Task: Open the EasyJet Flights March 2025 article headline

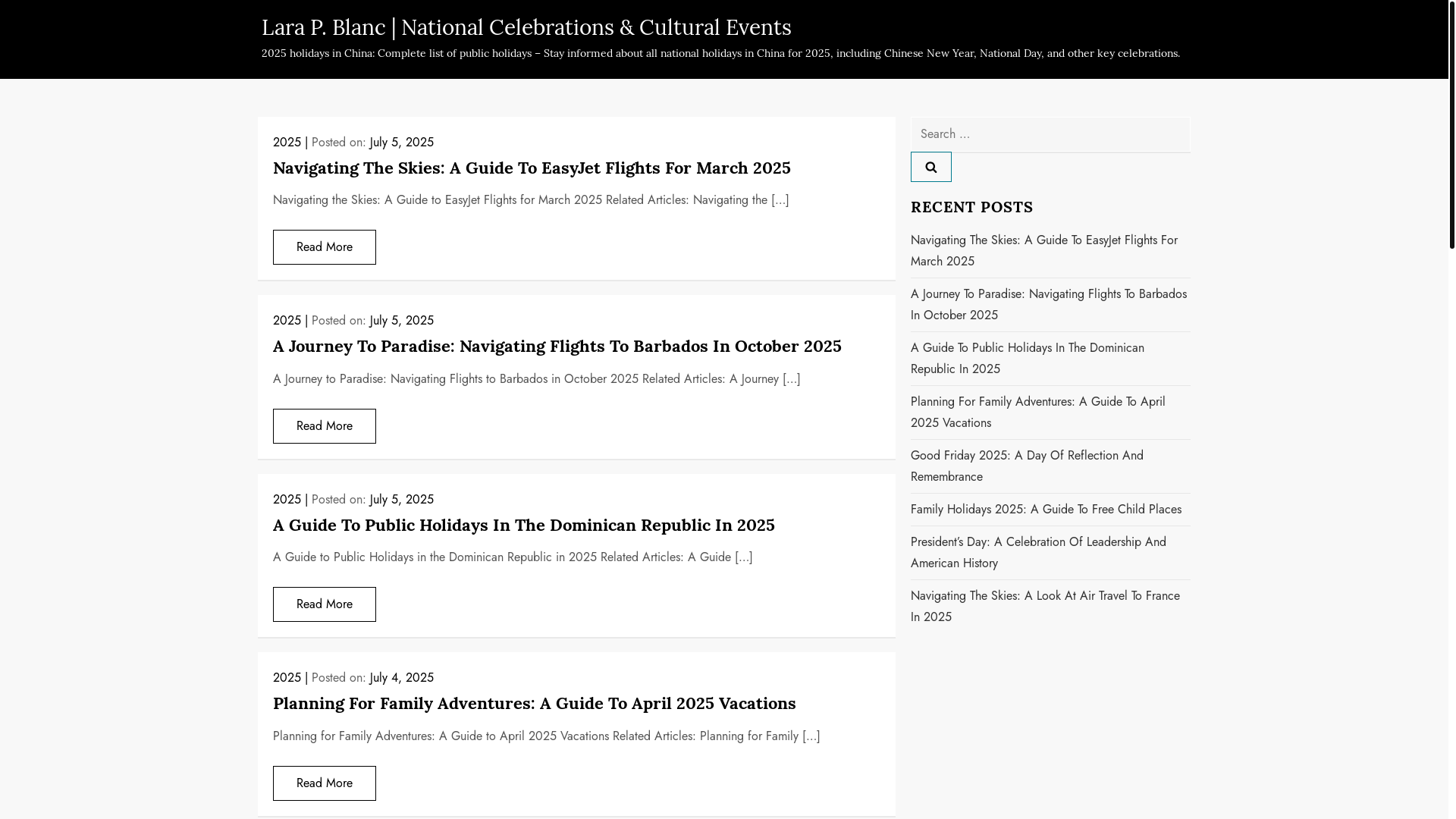Action: (531, 168)
